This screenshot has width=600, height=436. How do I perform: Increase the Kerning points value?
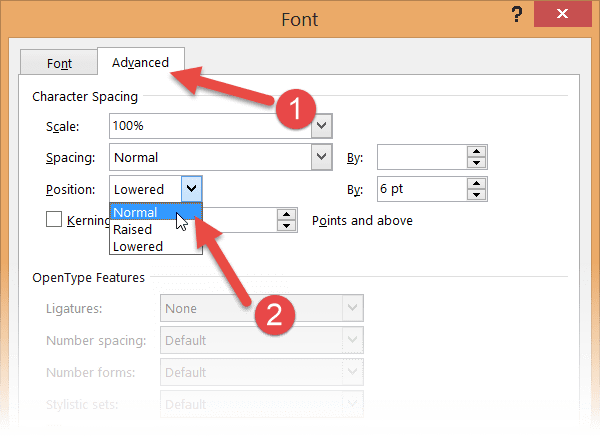point(288,214)
